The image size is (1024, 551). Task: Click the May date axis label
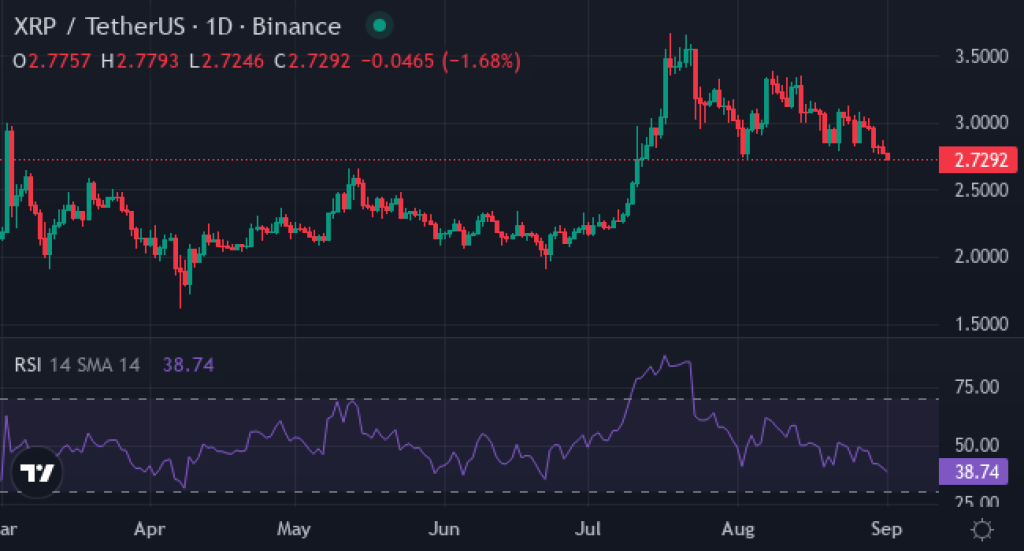point(294,529)
